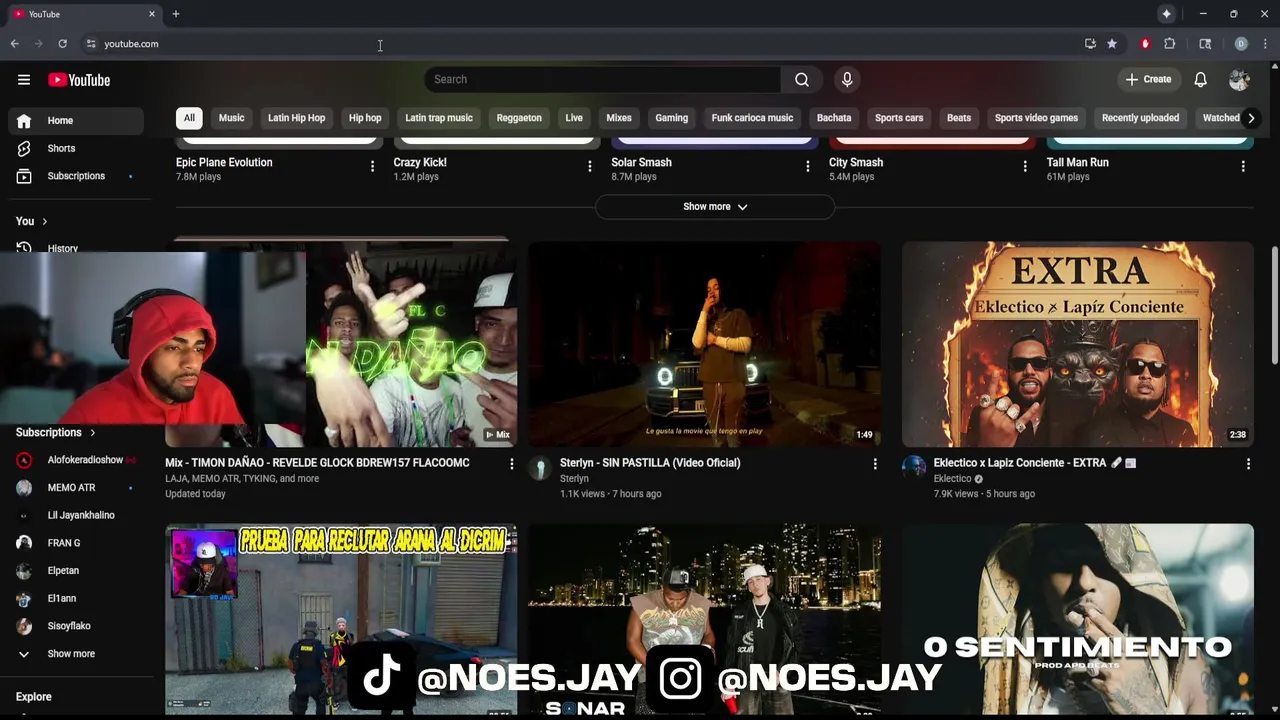Open options for Crazy Kick!

[590, 166]
